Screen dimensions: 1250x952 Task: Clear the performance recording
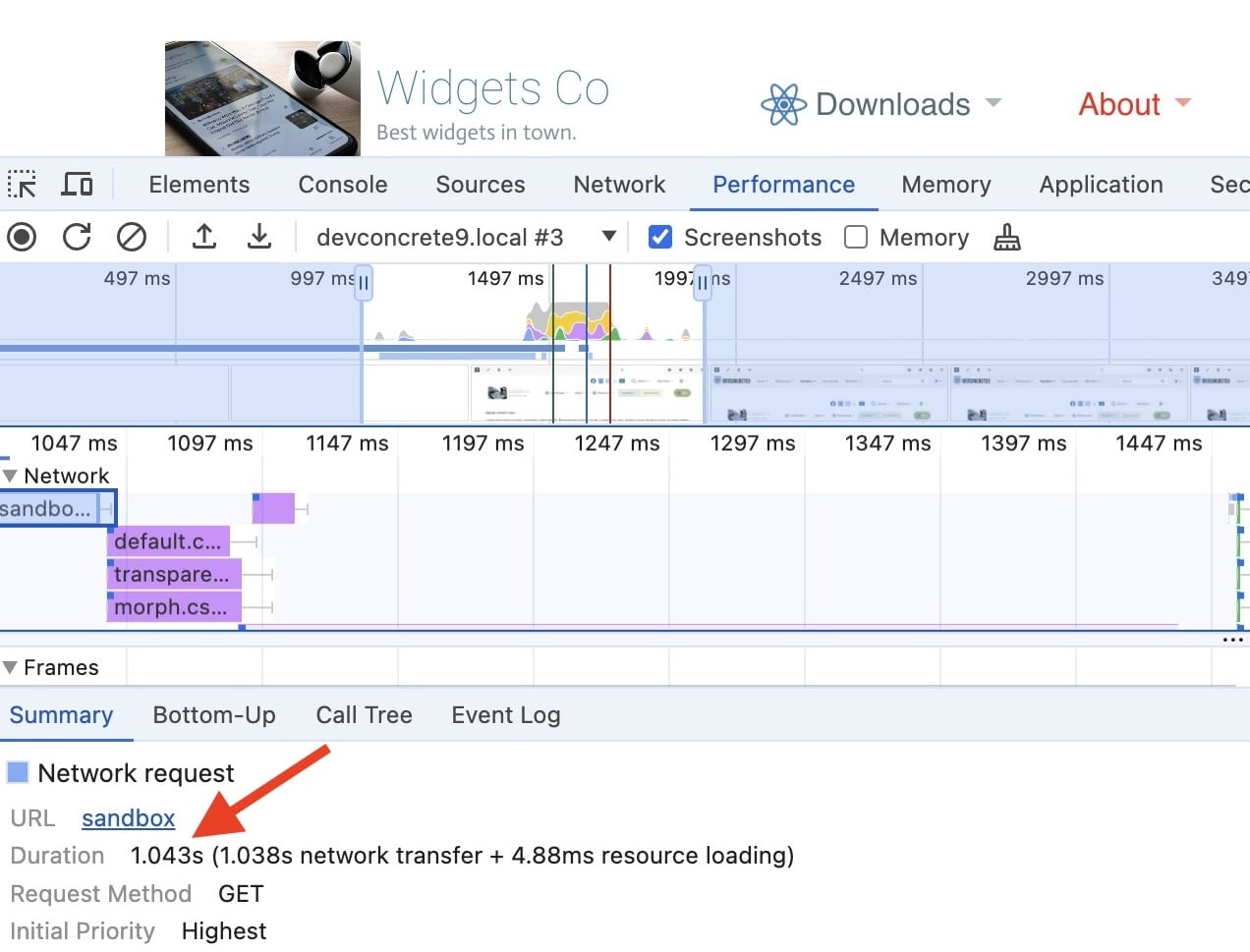(x=132, y=237)
